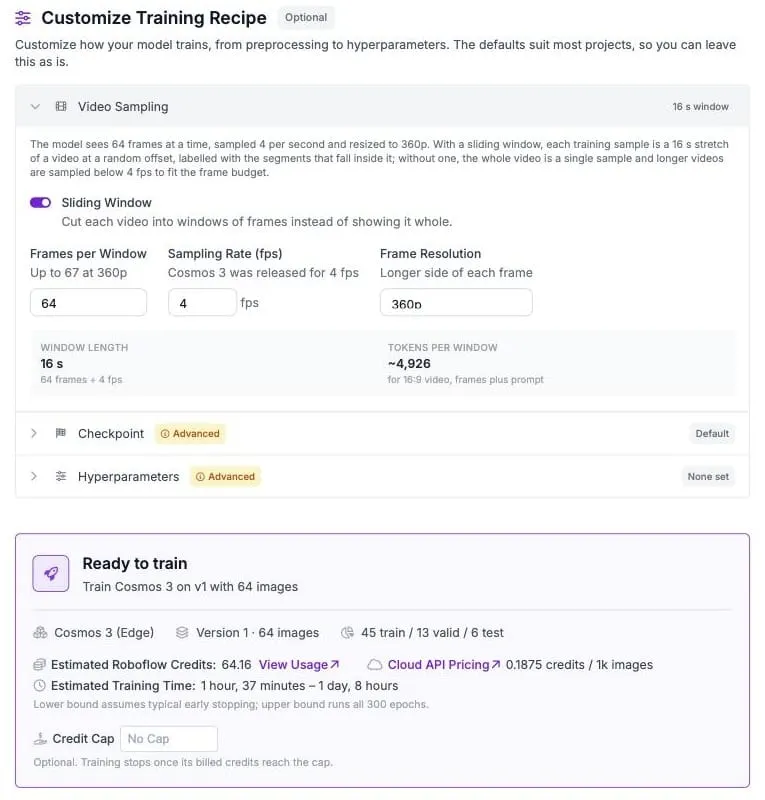
Task: Expand the Hyperparameters section
Action: [34, 476]
